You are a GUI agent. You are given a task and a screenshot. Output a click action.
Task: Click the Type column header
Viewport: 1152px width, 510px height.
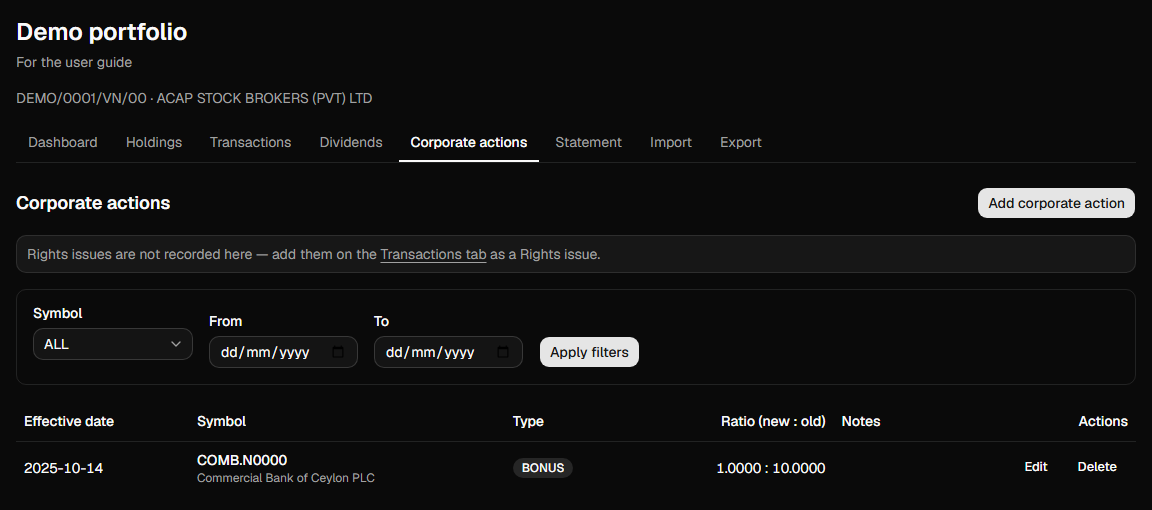(x=528, y=421)
